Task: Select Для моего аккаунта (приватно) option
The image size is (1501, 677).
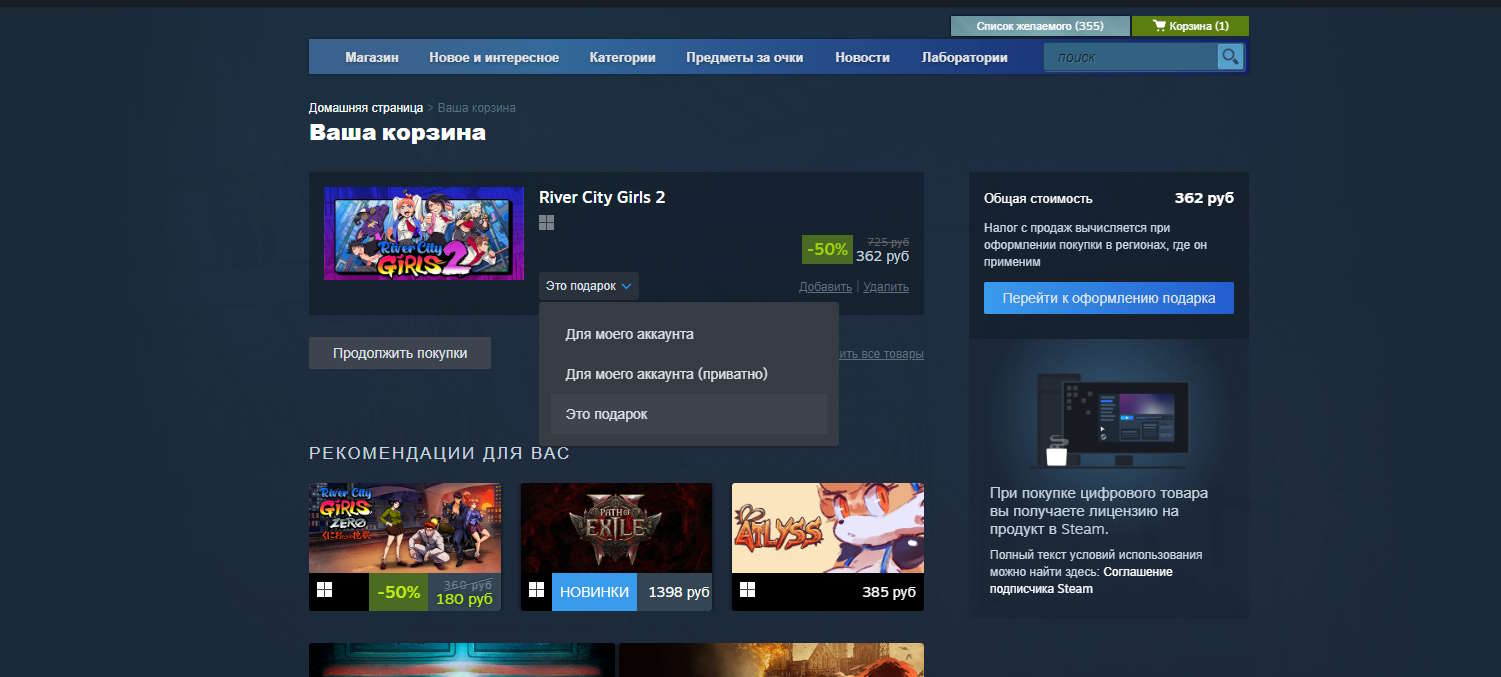Action: click(x=689, y=374)
